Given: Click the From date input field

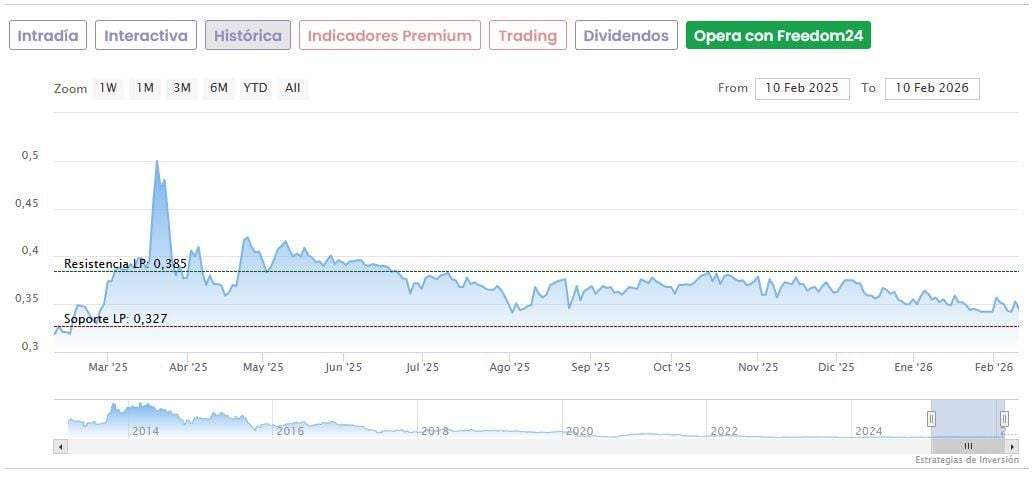Looking at the screenshot, I should click(x=802, y=88).
